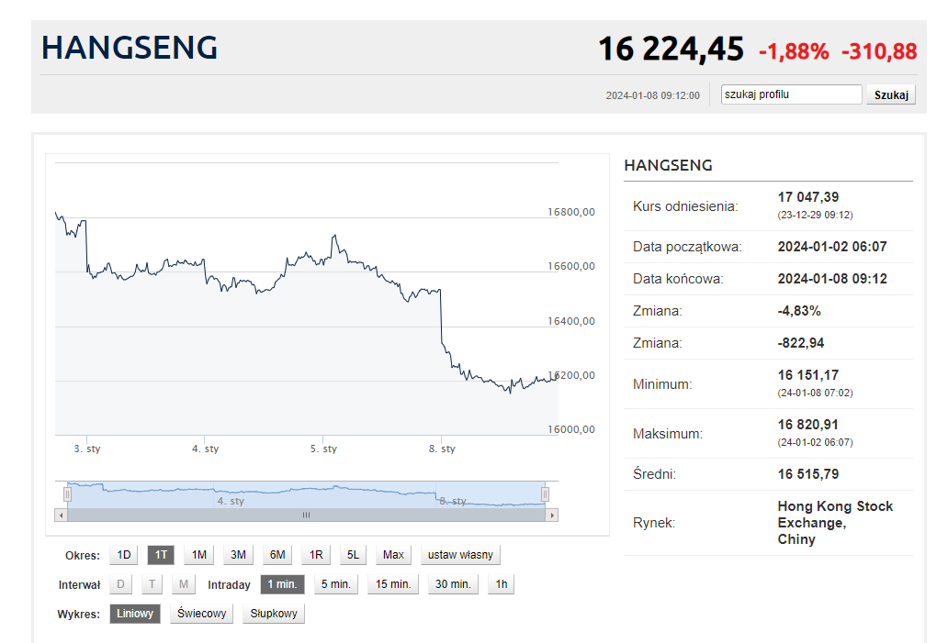Switch chart type to Świecowy
The width and height of the screenshot is (948, 643).
201,613
